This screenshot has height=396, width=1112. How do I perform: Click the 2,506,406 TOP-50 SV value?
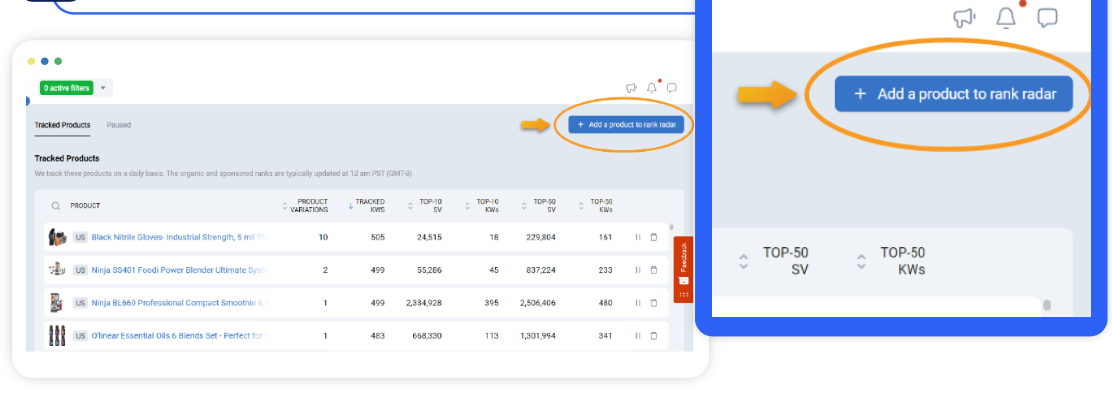click(538, 303)
